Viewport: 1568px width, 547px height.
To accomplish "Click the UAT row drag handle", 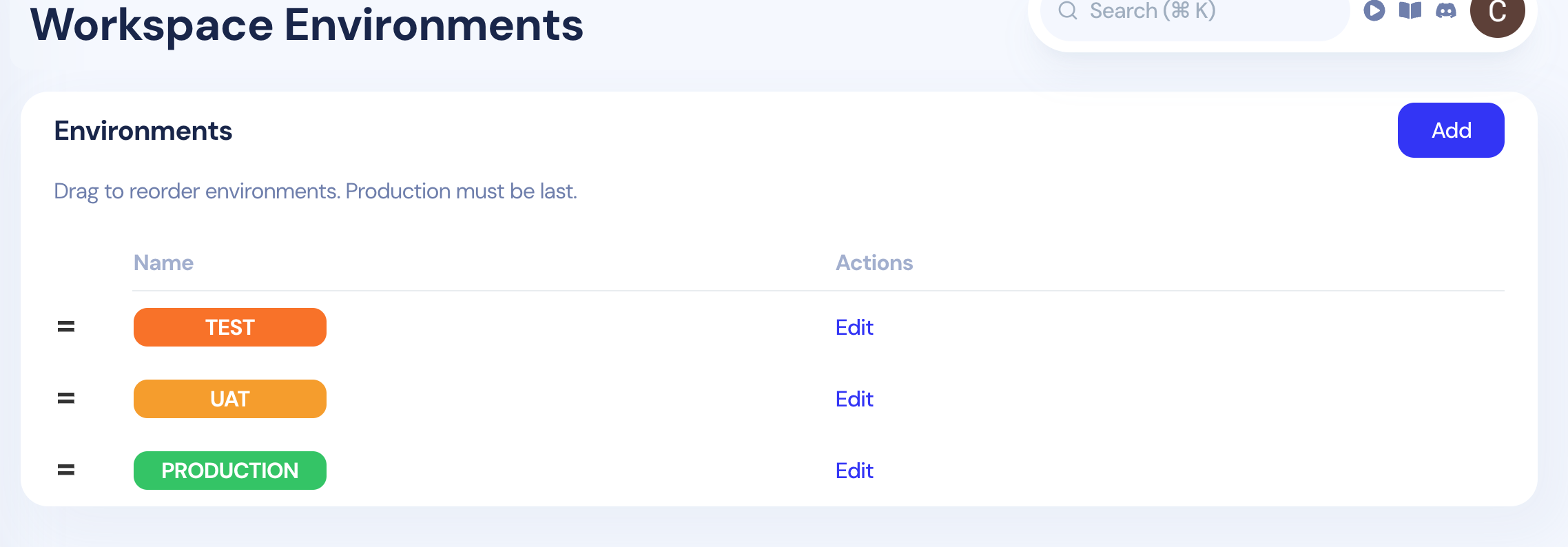I will (66, 399).
